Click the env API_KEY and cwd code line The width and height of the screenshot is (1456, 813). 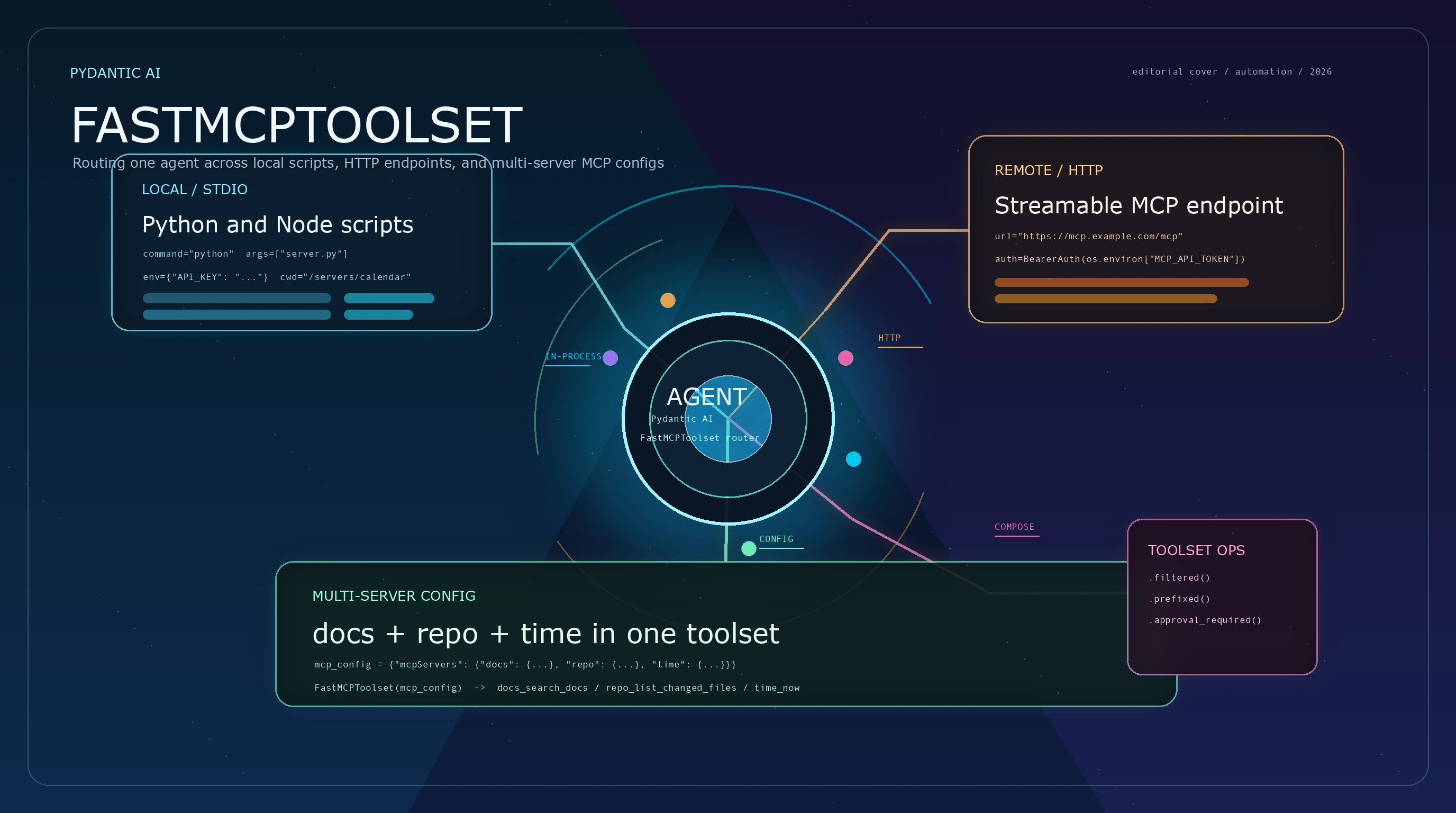[x=277, y=277]
